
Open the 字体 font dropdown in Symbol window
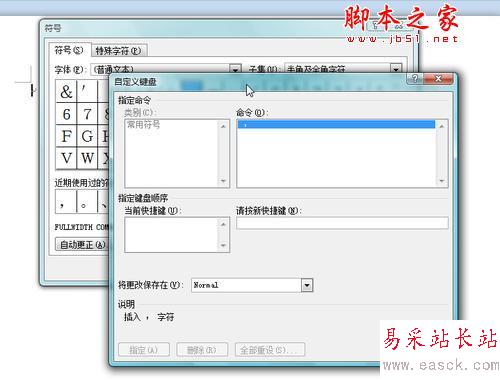235,69
